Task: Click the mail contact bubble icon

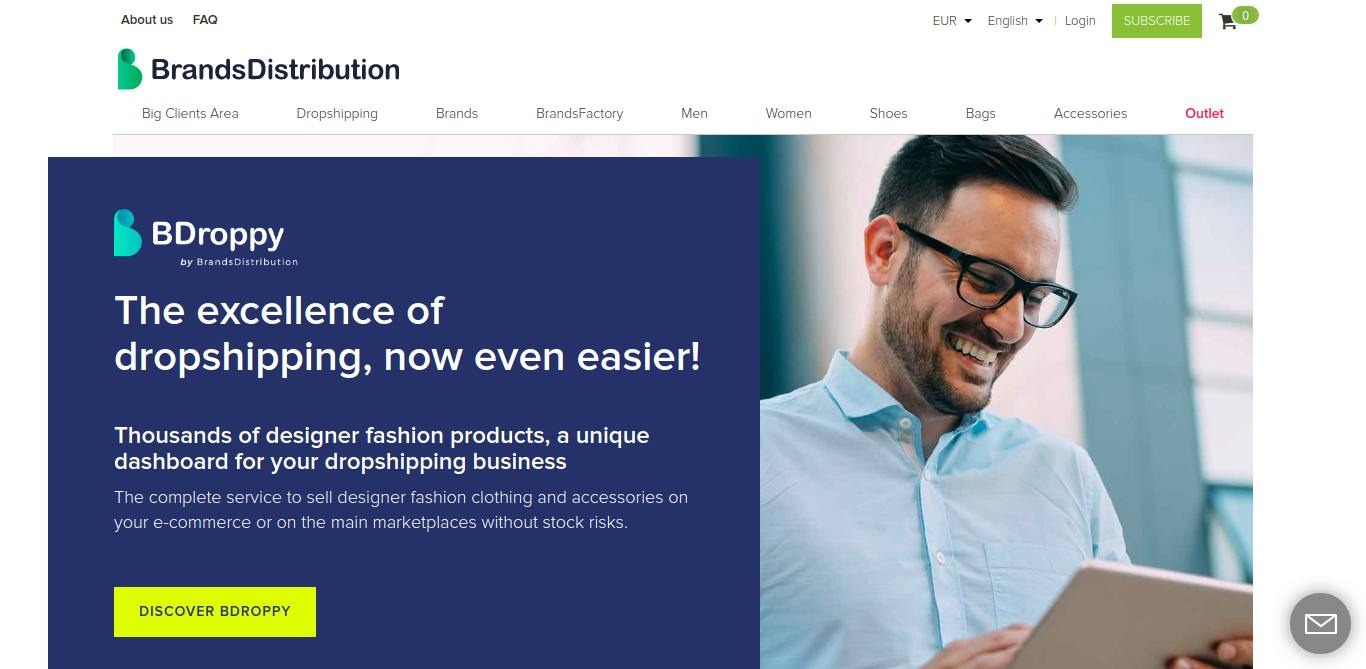Action: coord(1320,624)
